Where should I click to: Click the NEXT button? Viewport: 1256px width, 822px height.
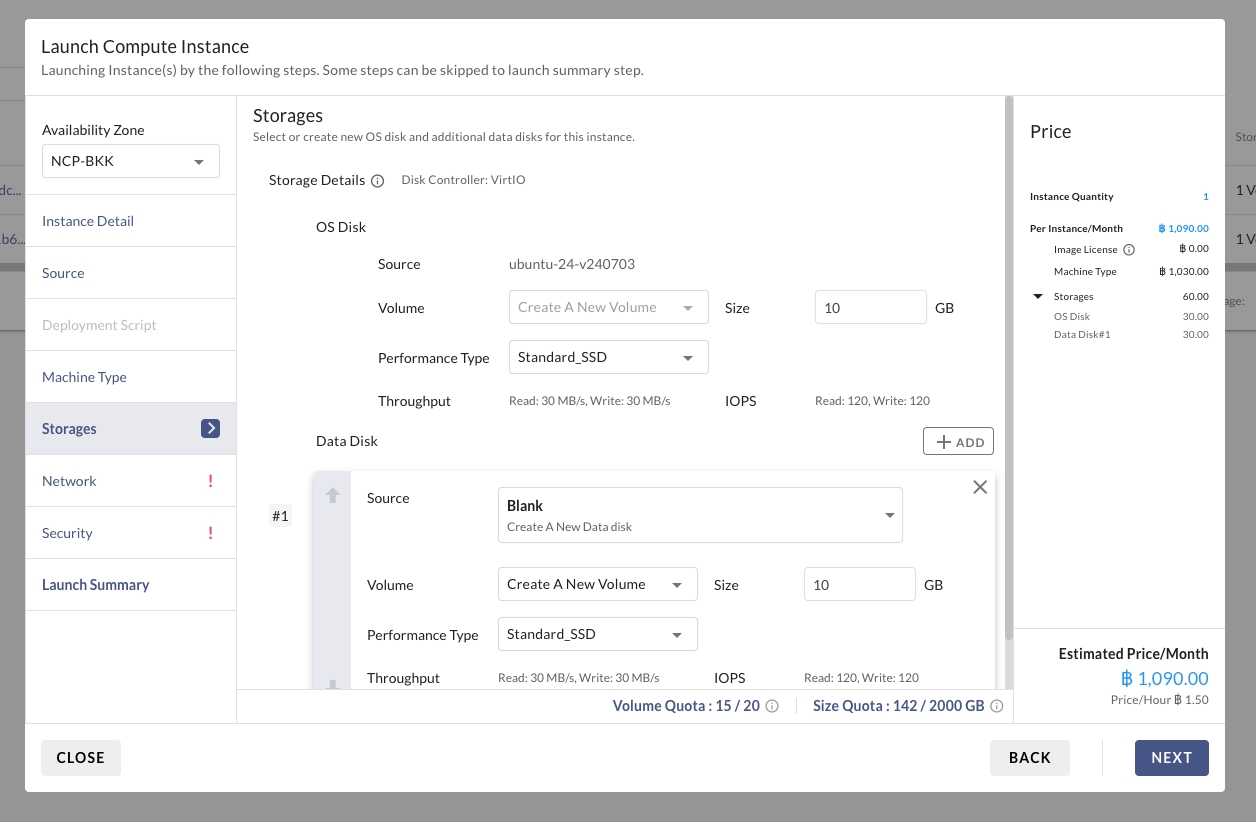[1171, 758]
